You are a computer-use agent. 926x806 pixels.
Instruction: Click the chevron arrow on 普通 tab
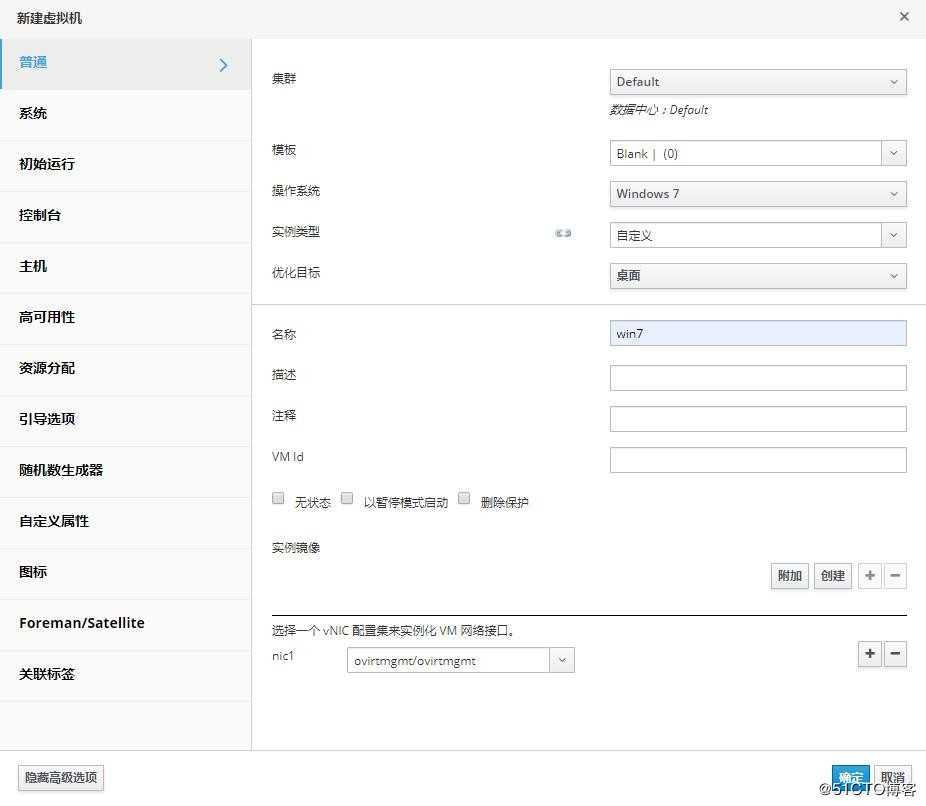coord(223,64)
